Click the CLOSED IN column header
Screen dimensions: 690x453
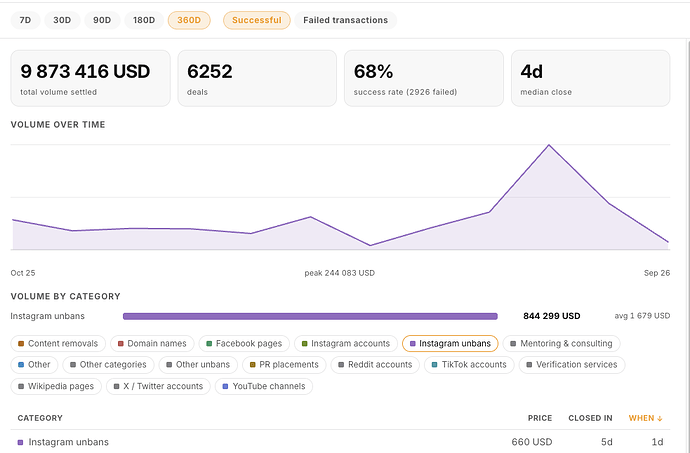[x=590, y=418]
